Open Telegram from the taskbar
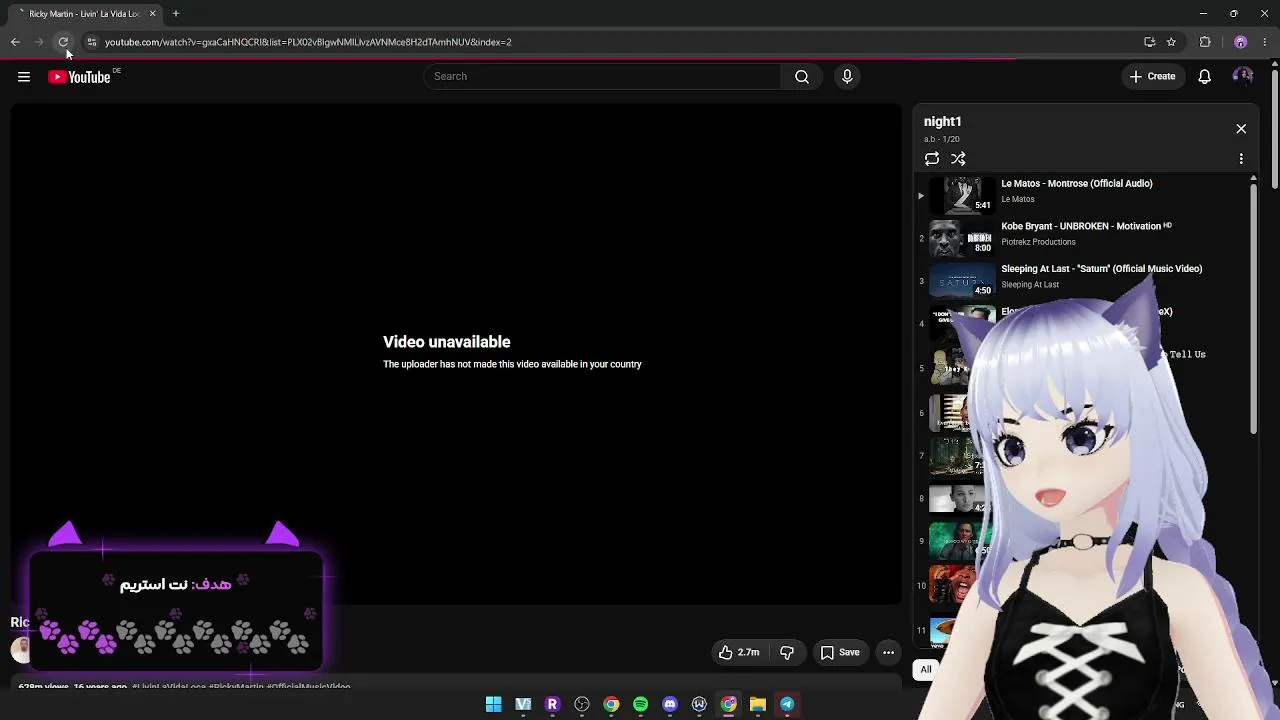 pos(787,705)
